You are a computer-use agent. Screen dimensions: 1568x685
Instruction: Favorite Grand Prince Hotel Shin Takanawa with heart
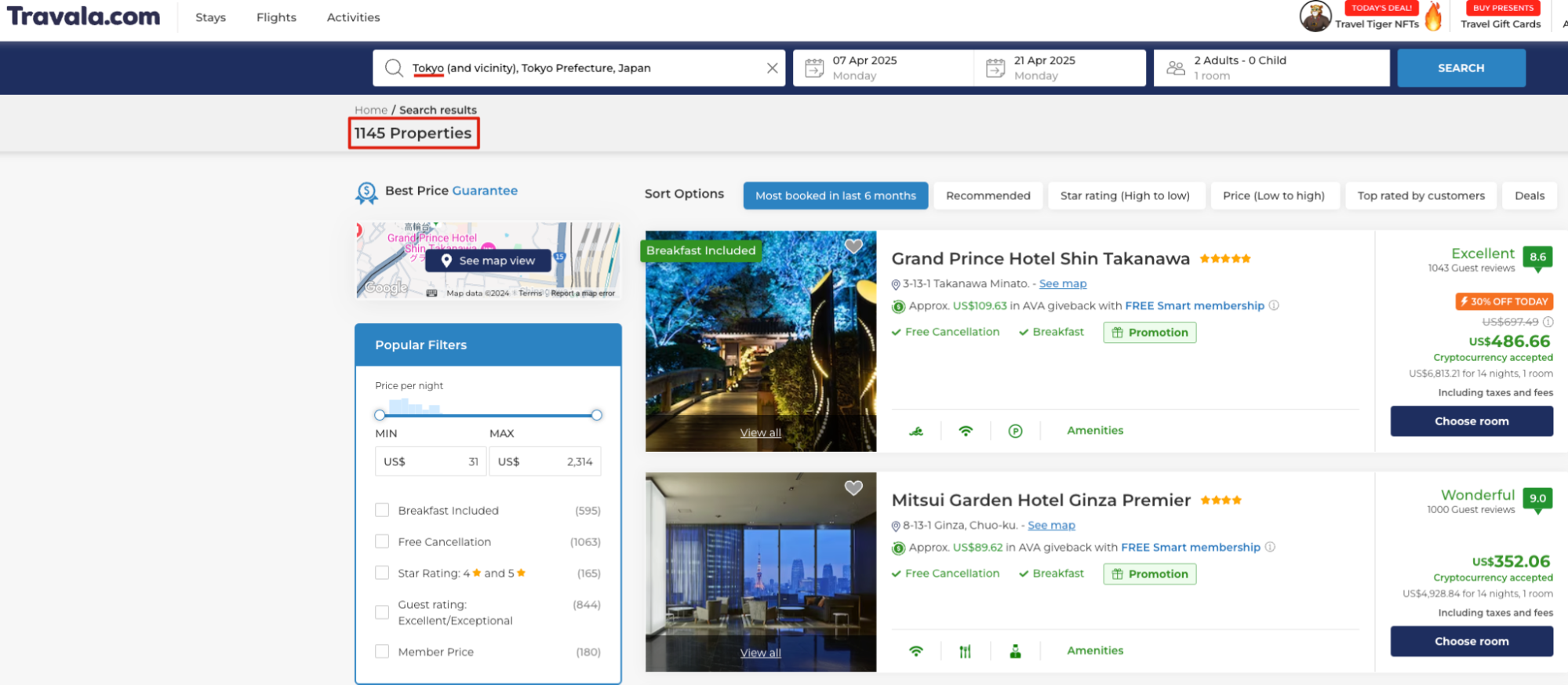853,246
